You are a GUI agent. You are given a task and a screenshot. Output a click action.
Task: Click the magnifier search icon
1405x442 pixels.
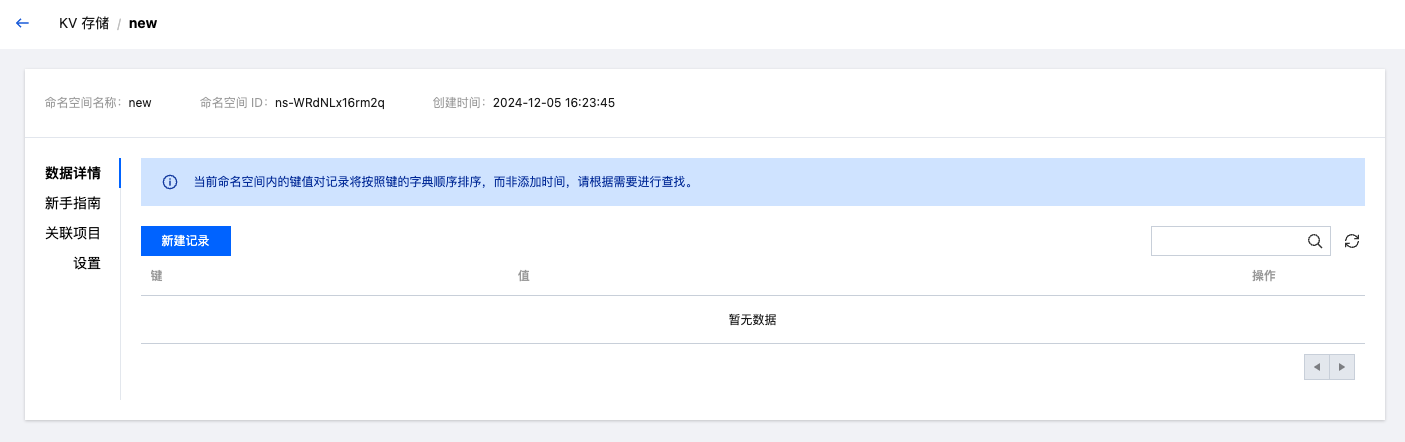pos(1316,241)
